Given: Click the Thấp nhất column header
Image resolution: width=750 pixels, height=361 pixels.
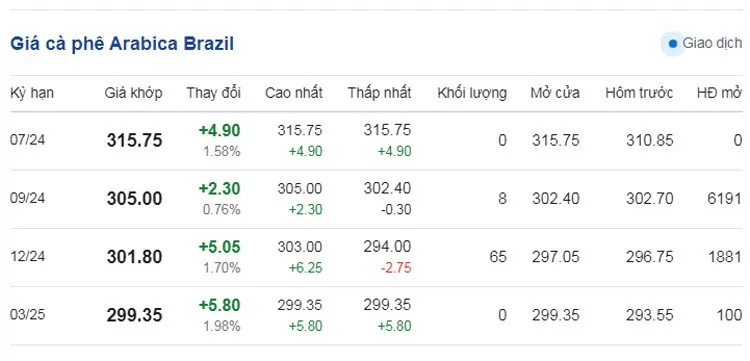Looking at the screenshot, I should 379,93.
